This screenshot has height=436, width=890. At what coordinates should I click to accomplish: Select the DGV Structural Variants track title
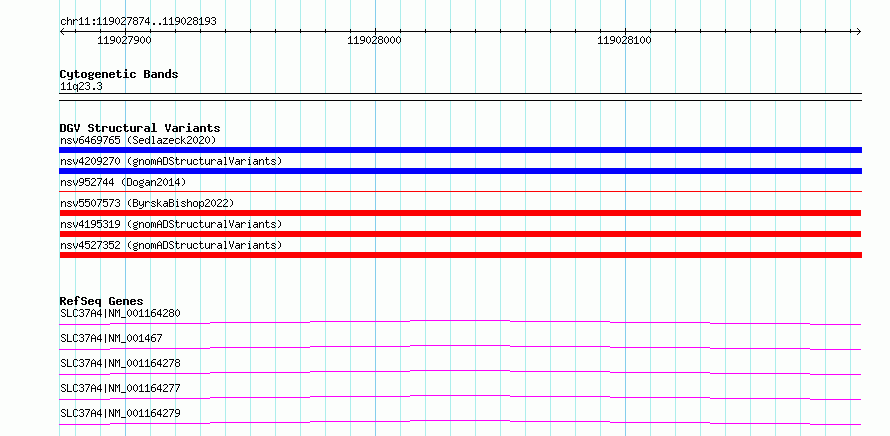pos(140,128)
